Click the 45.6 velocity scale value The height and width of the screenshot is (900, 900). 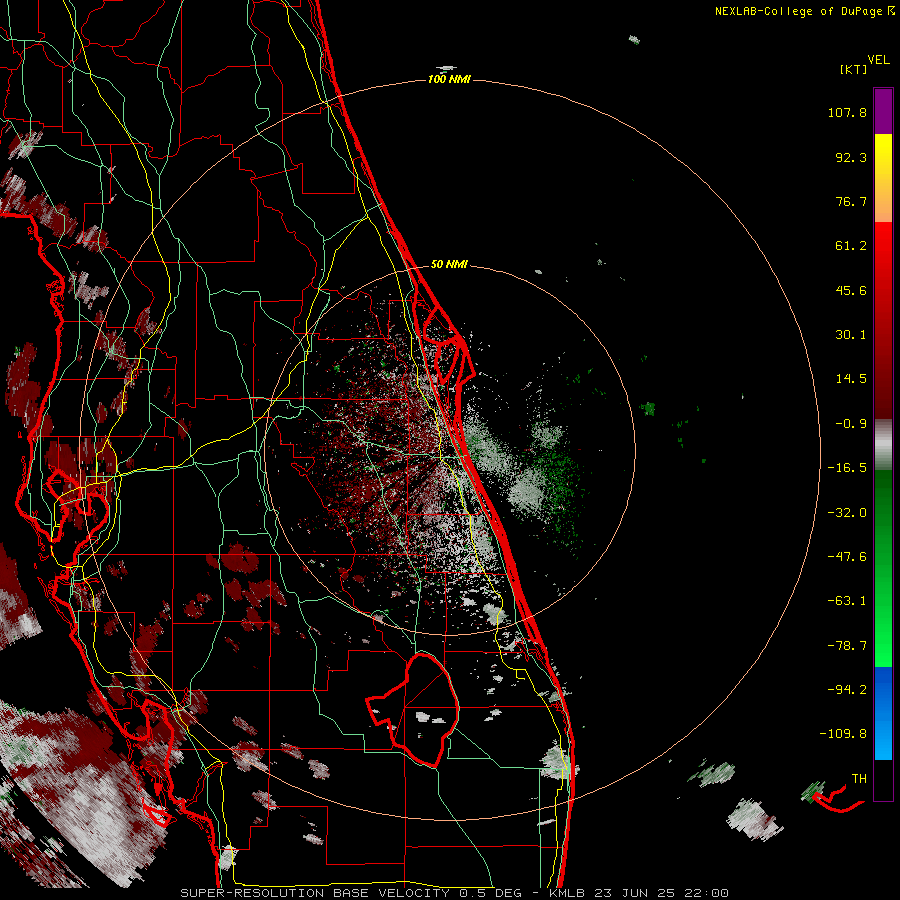click(851, 290)
